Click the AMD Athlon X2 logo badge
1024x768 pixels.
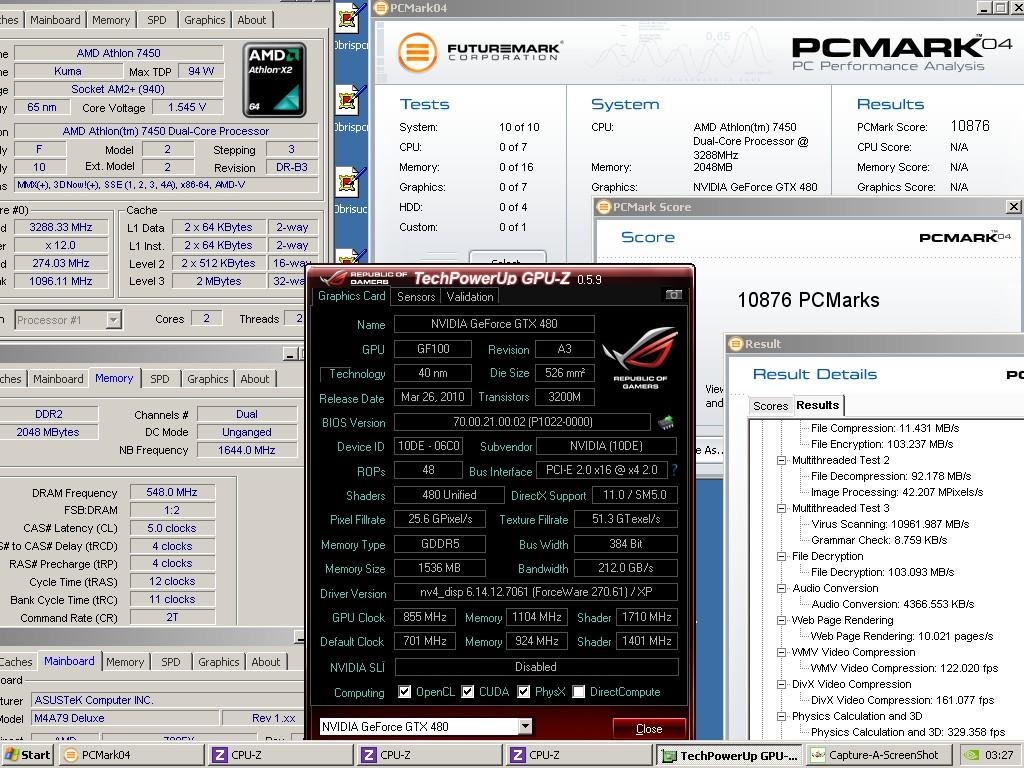(x=274, y=80)
